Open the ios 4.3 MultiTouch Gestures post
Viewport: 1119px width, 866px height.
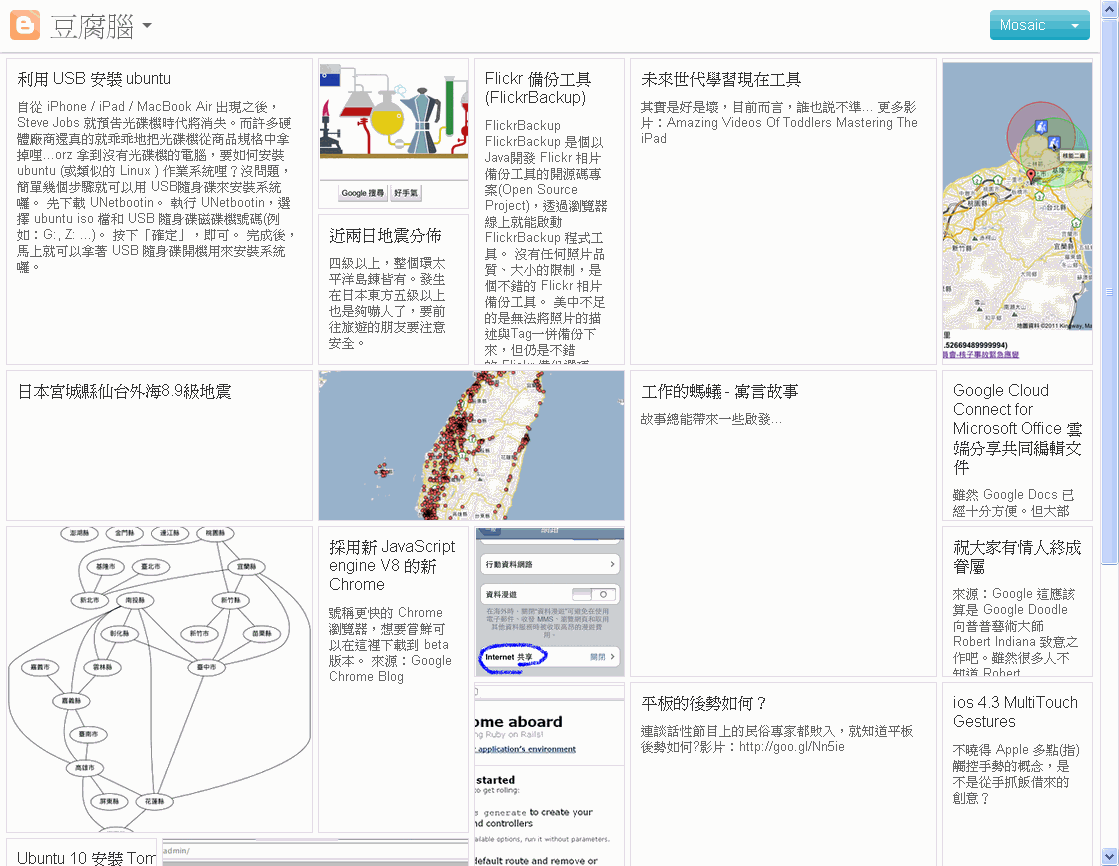point(1017,774)
